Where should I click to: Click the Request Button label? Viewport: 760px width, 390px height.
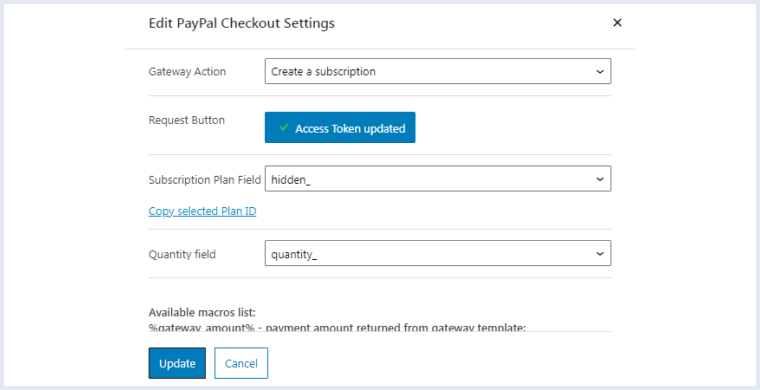[187, 120]
